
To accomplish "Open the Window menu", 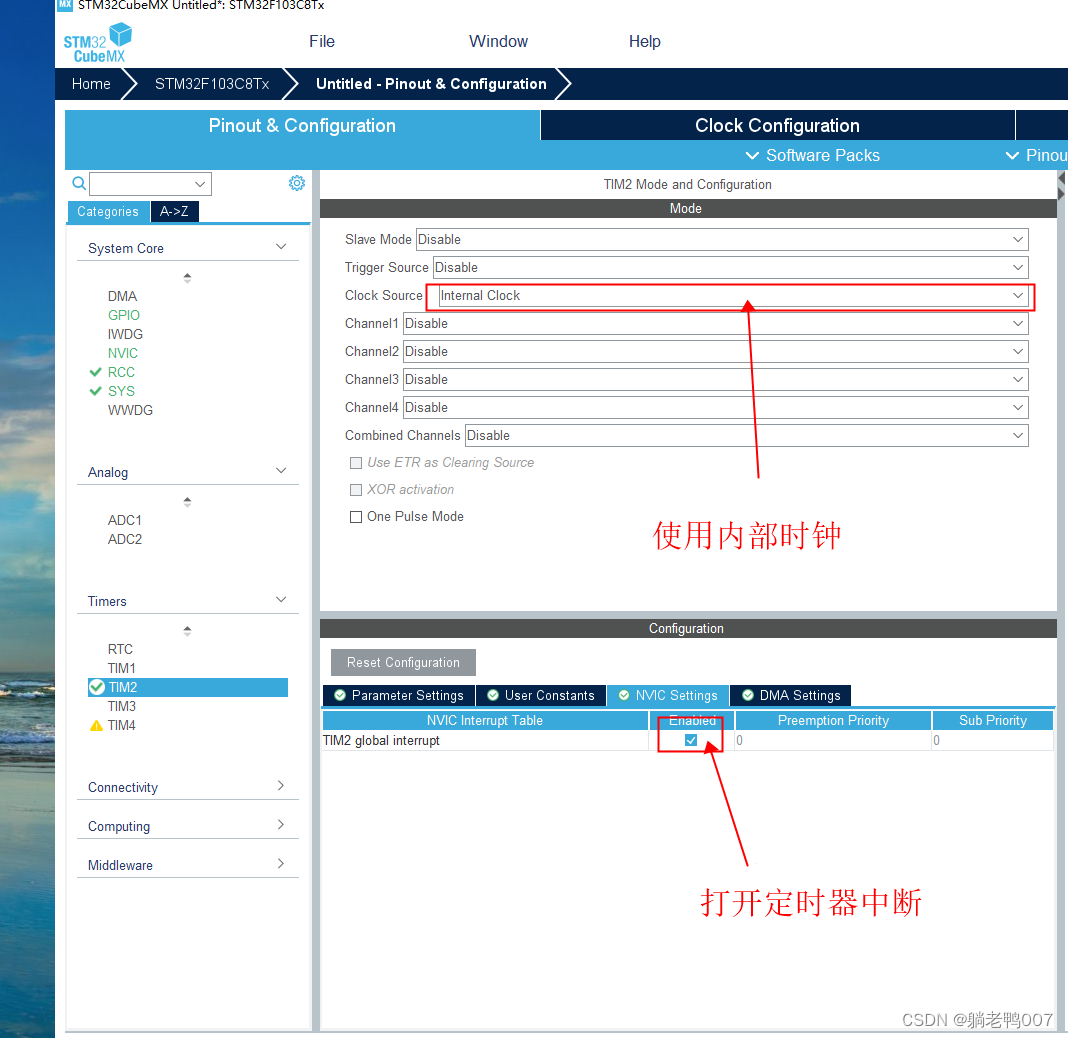I will pyautogui.click(x=499, y=42).
